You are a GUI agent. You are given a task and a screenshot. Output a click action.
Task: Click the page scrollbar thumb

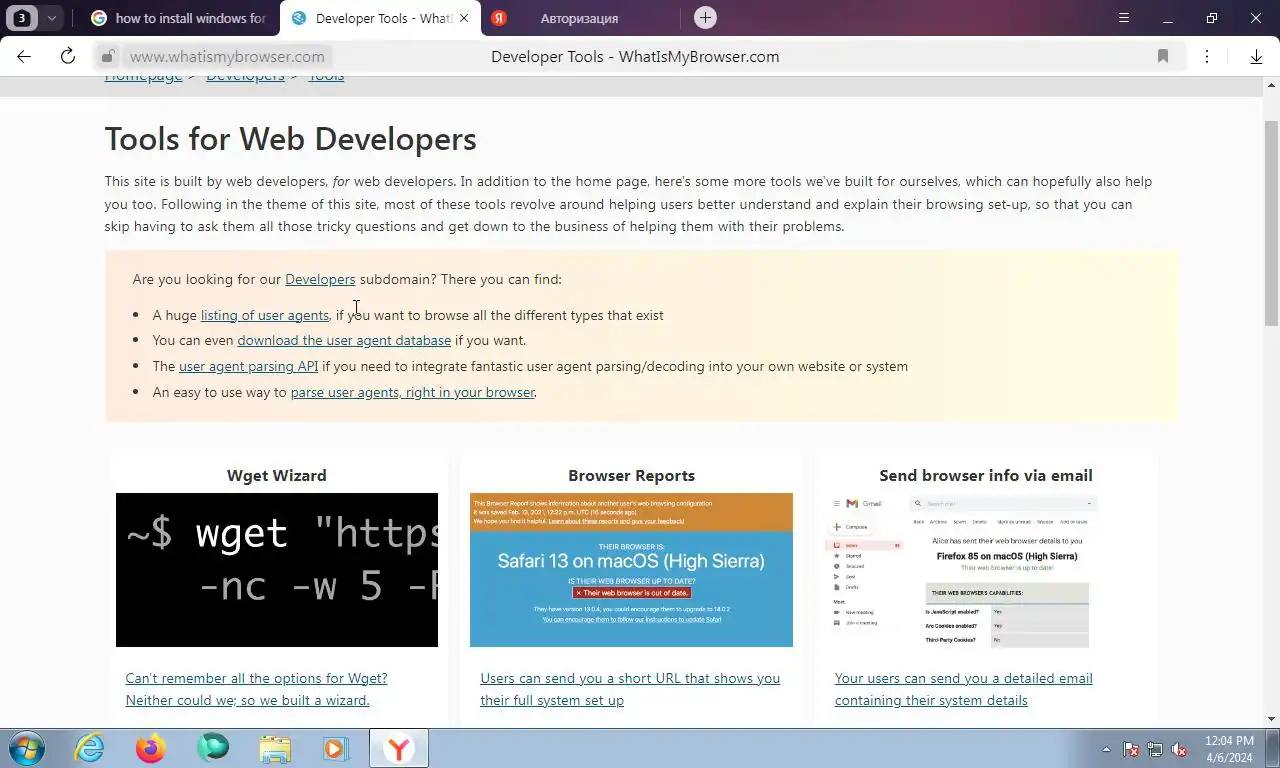click(x=1271, y=222)
